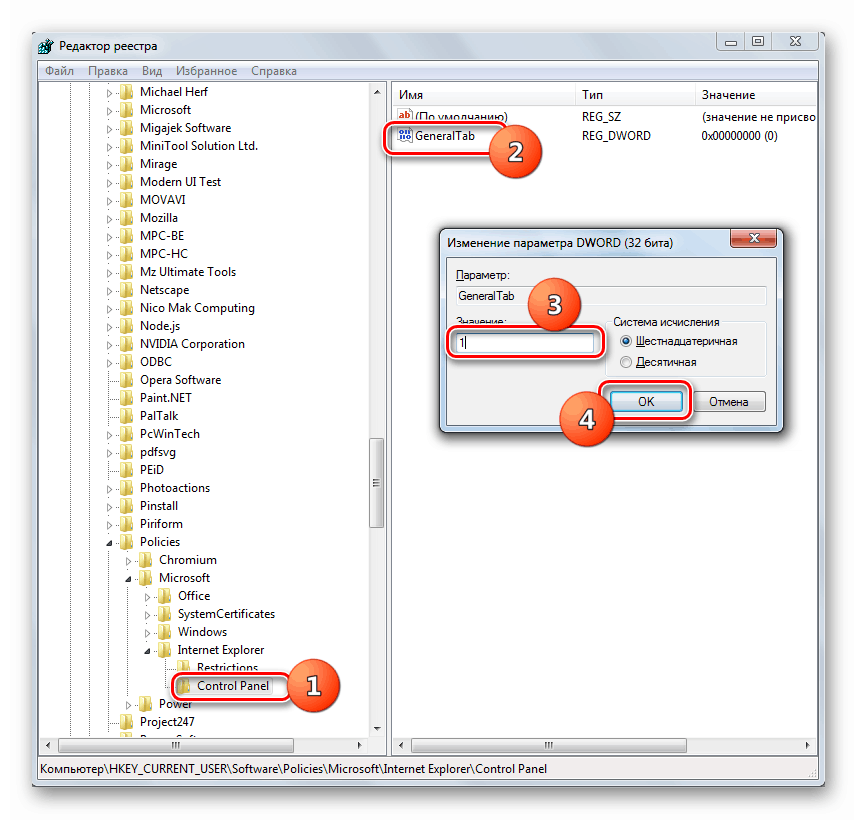
Task: Click the Netscape folder icon
Action: 127,290
